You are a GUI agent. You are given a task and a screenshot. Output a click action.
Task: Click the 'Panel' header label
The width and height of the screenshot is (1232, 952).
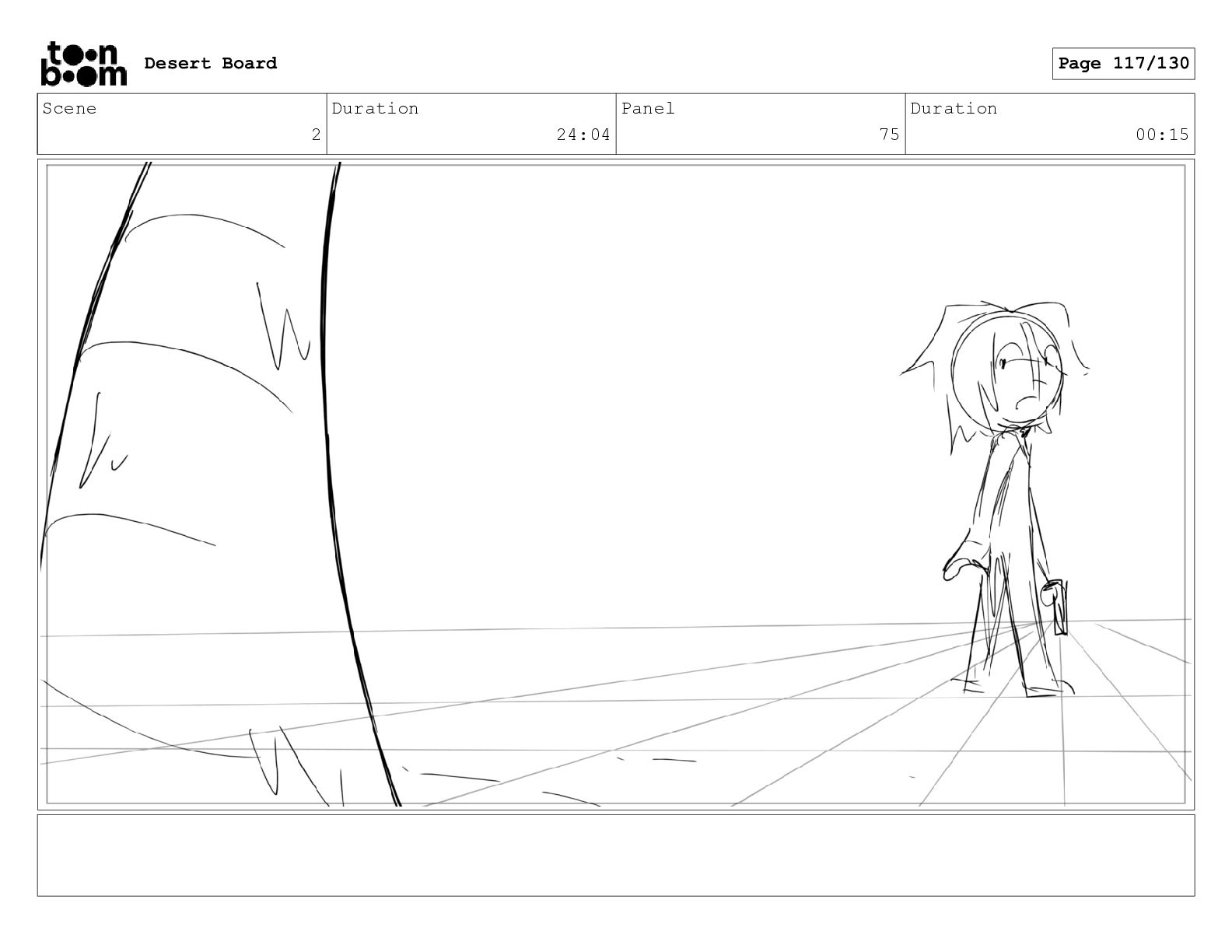tap(648, 108)
